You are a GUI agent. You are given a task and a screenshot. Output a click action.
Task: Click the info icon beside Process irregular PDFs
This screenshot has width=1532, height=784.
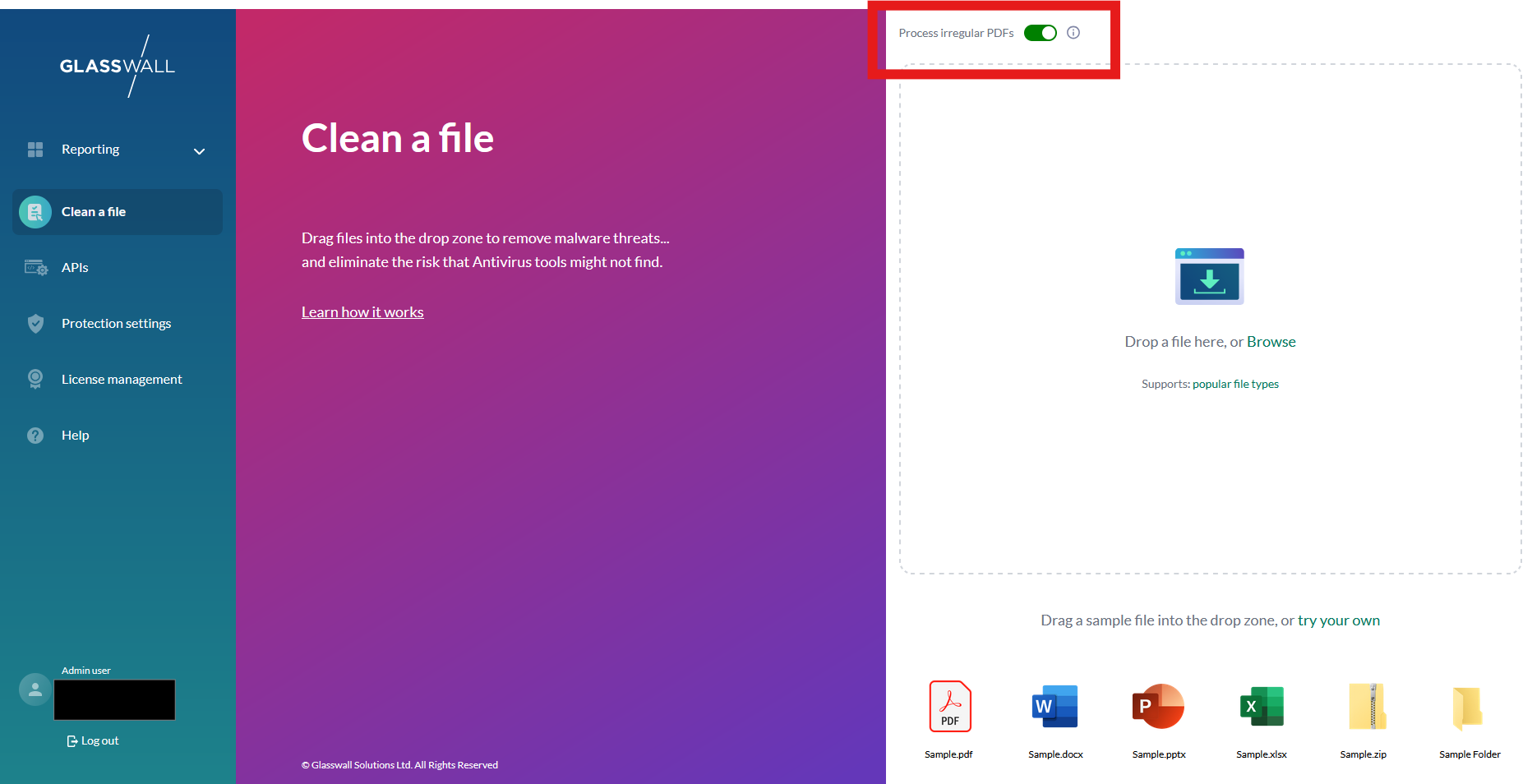[x=1073, y=33]
